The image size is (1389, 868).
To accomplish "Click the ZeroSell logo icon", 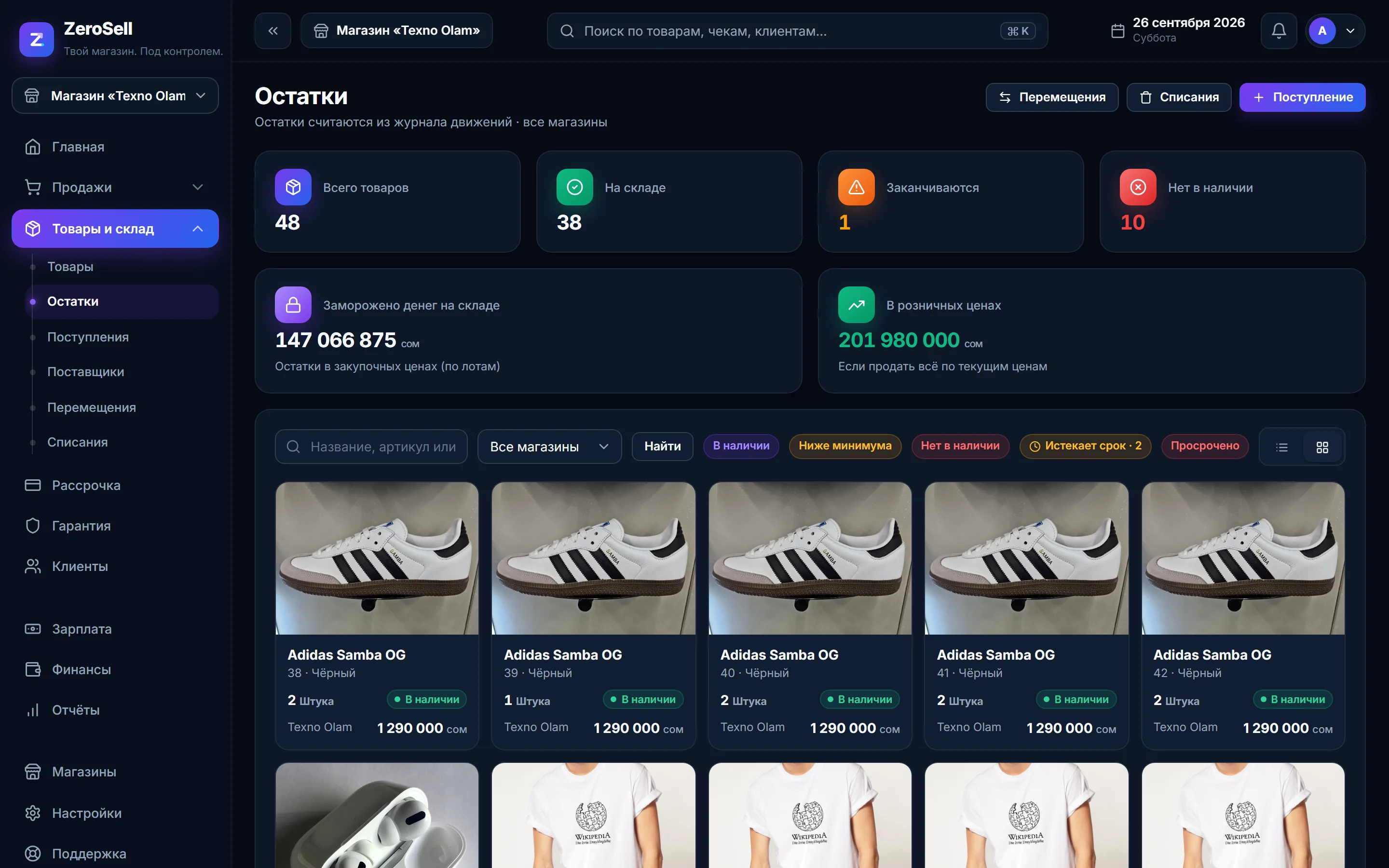I will point(36,39).
